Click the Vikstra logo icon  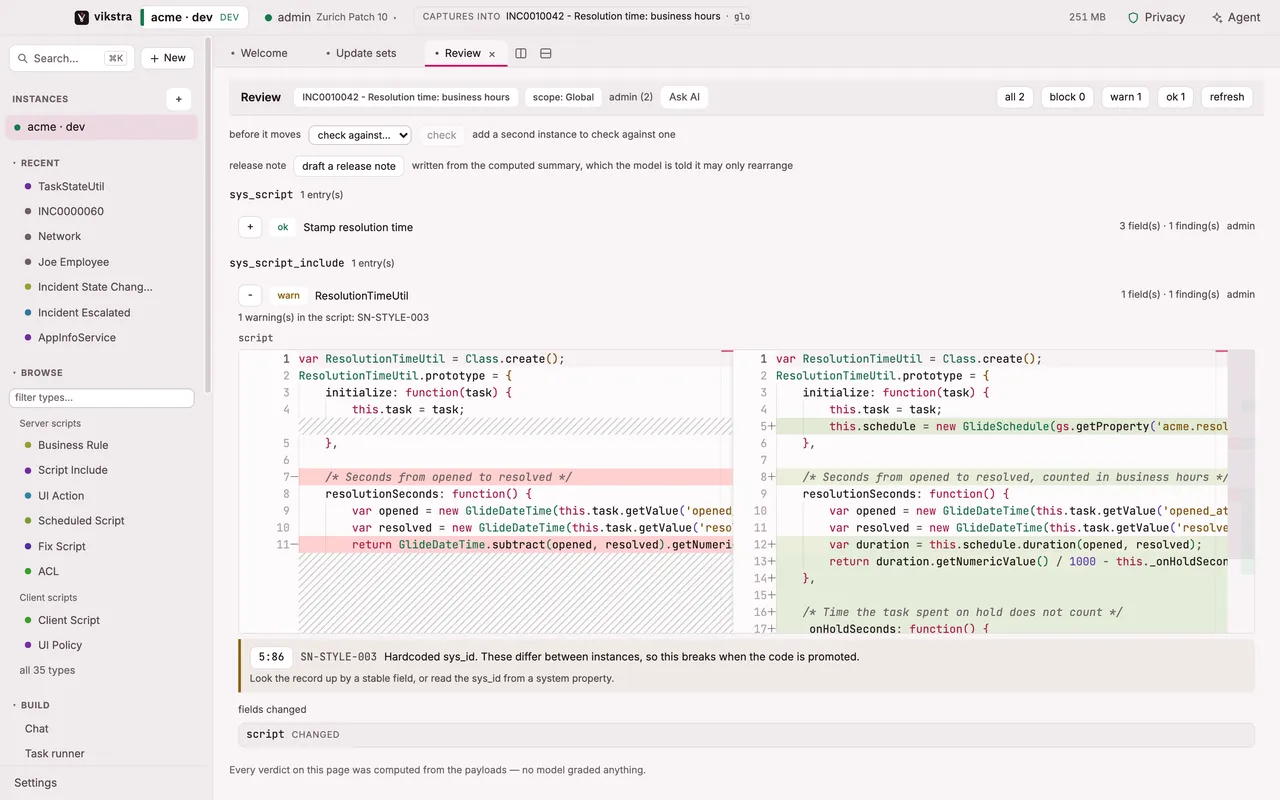click(x=81, y=17)
